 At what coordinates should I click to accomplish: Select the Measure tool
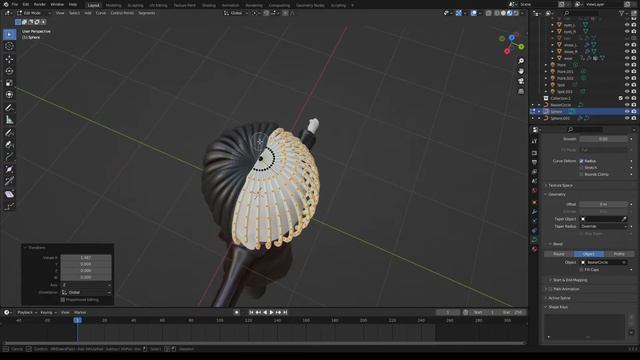click(9, 120)
